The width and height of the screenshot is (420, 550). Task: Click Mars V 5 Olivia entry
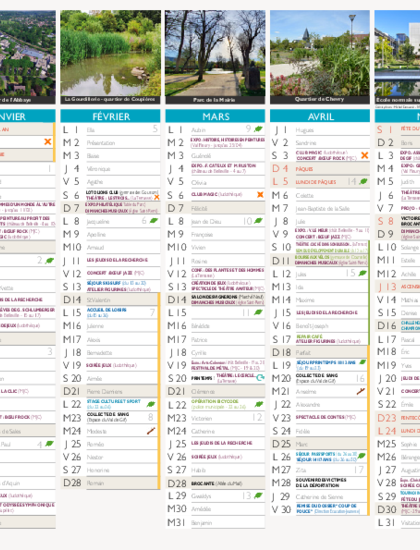pos(199,183)
